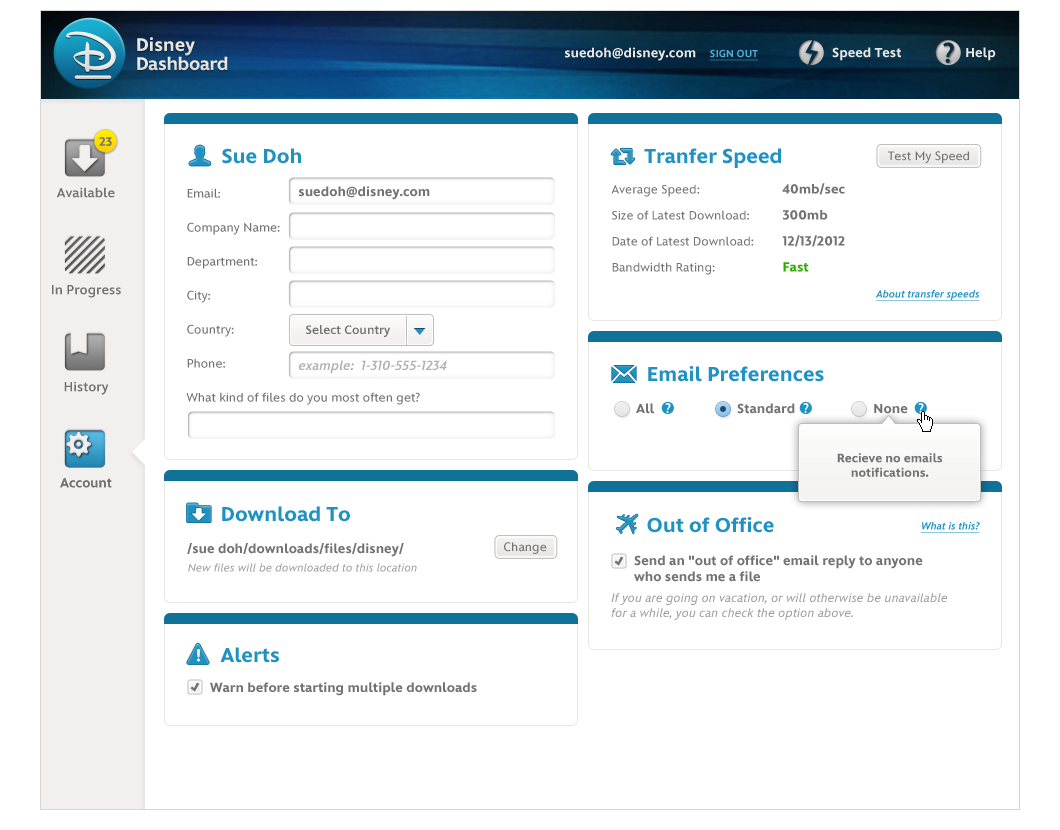Open the History panel from sidebar
This screenshot has width=1060, height=830.
pyautogui.click(x=84, y=352)
